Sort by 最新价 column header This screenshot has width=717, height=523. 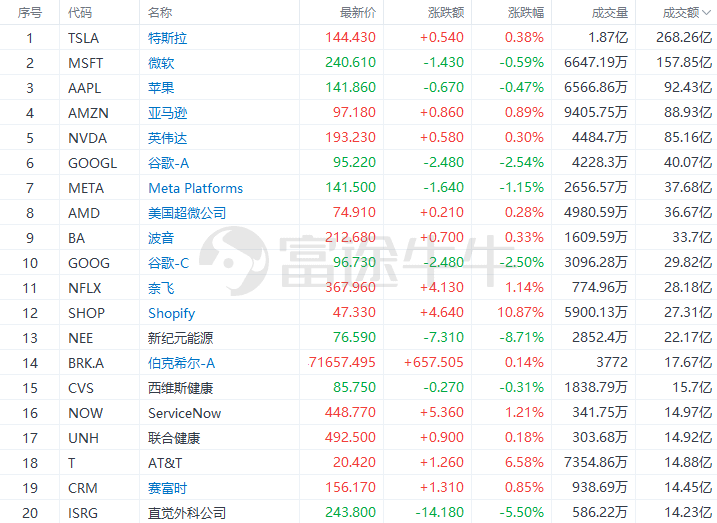[x=357, y=13]
